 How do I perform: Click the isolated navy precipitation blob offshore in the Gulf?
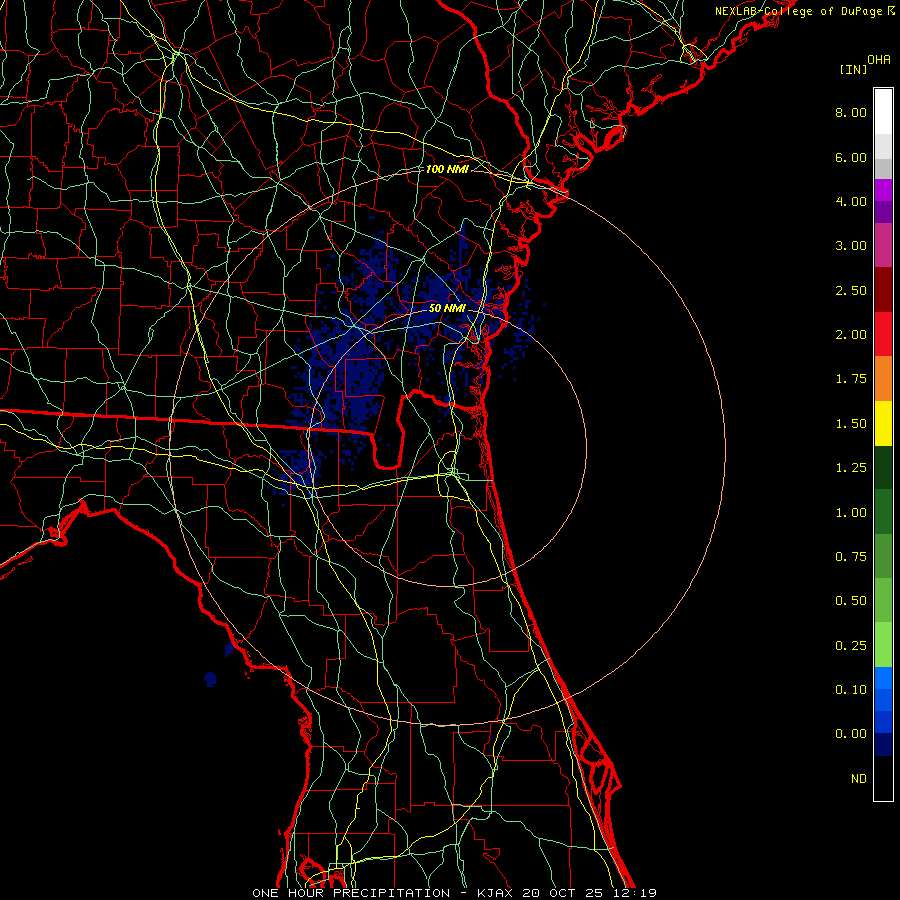210,679
